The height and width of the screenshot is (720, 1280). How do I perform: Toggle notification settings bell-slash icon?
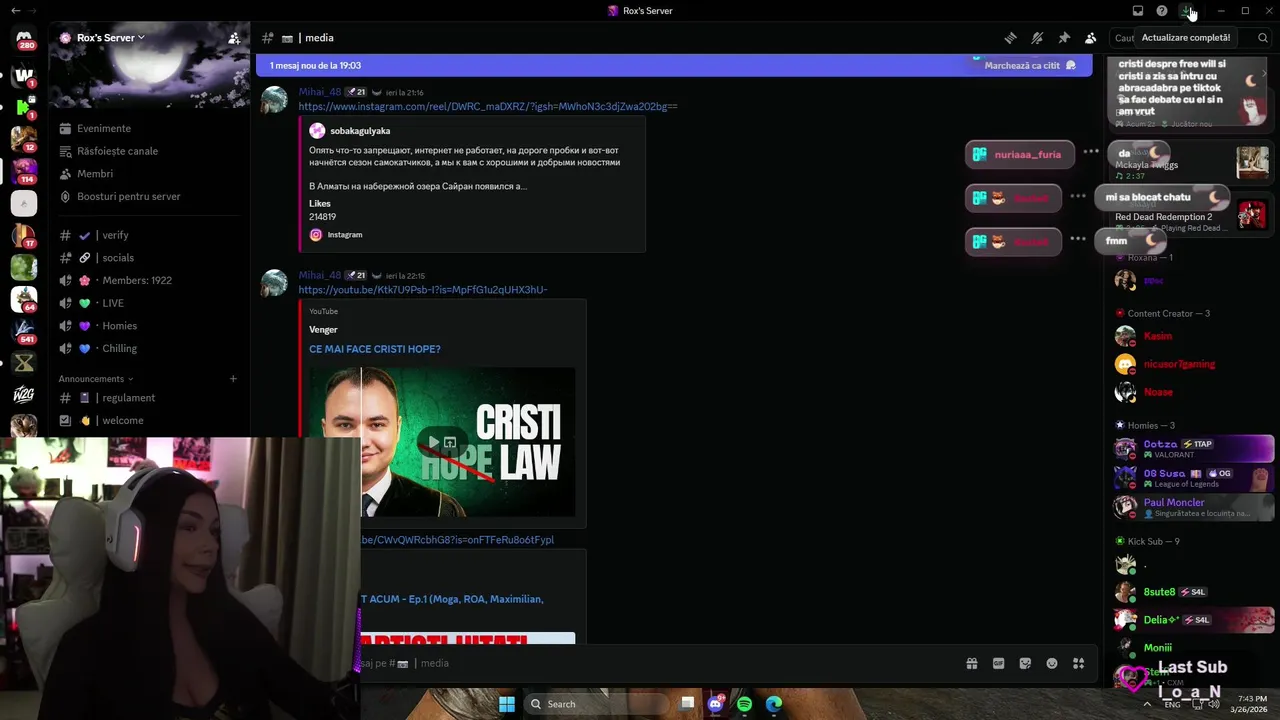[1037, 38]
